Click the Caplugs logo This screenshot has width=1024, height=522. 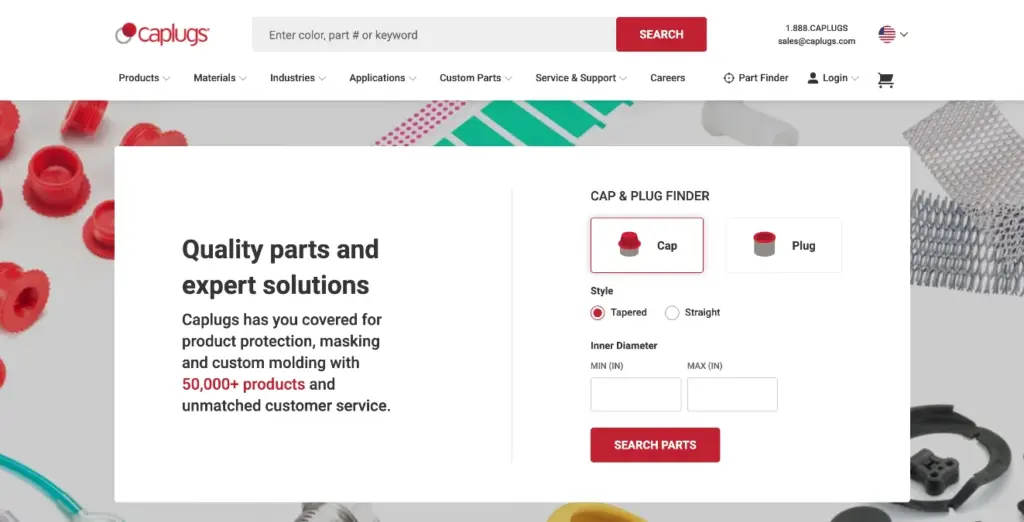pyautogui.click(x=162, y=34)
